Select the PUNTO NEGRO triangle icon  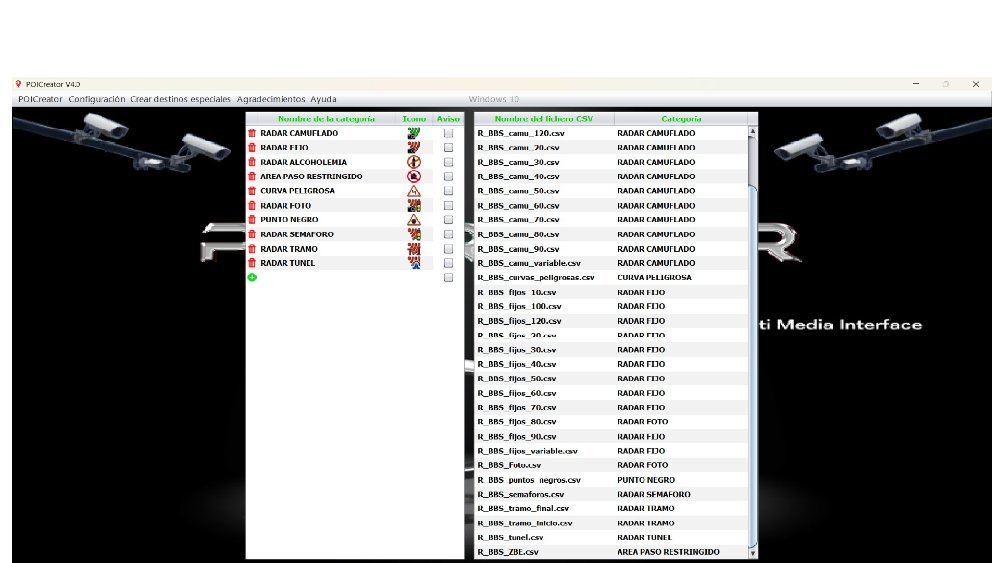tap(414, 219)
